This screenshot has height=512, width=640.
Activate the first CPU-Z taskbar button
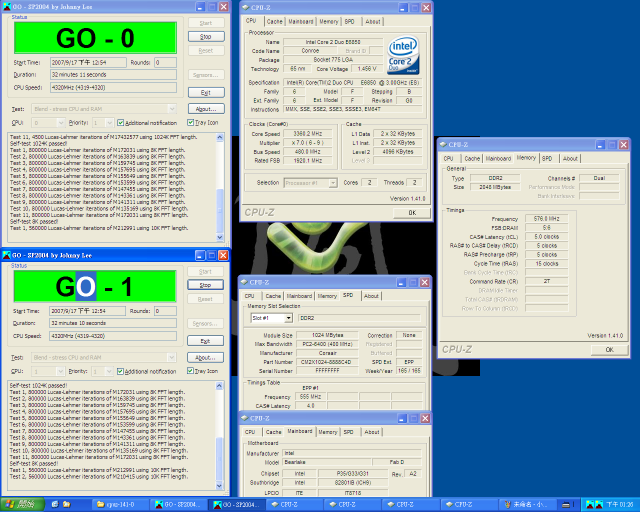click(295, 505)
